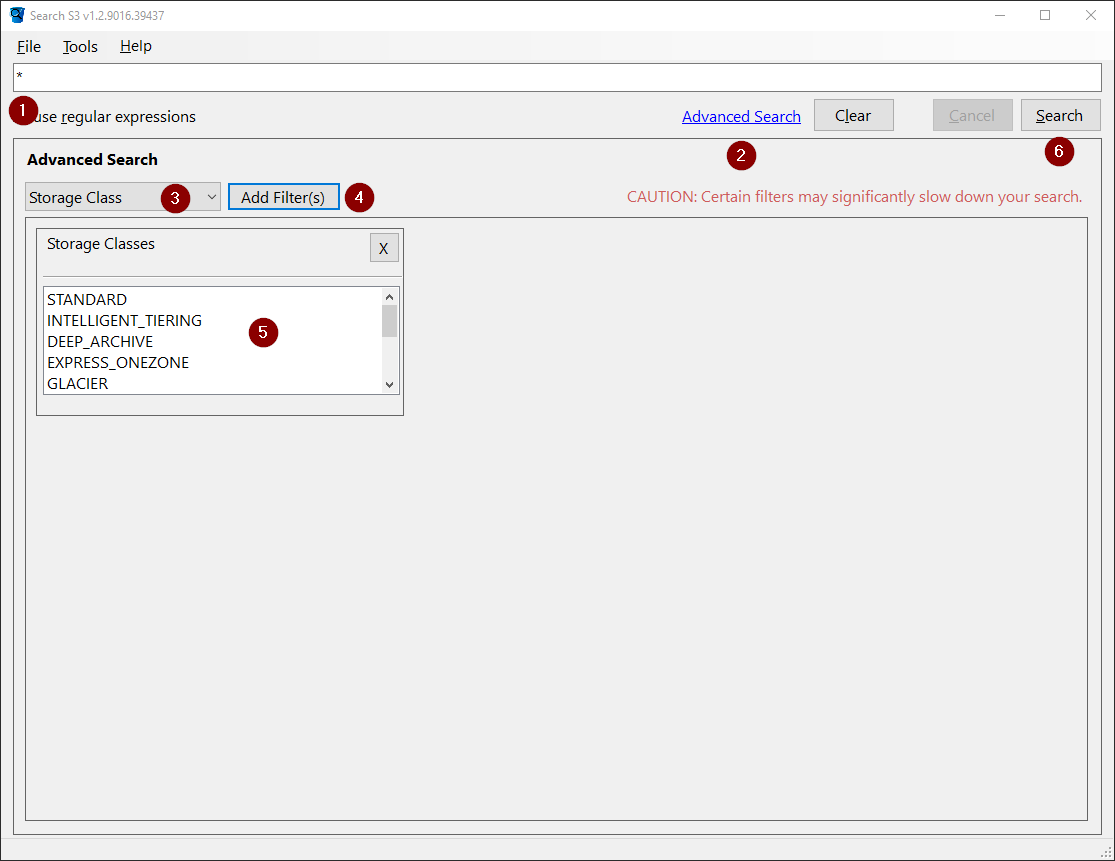Remove Storage Classes filter with X
The height and width of the screenshot is (861, 1115).
click(x=384, y=248)
